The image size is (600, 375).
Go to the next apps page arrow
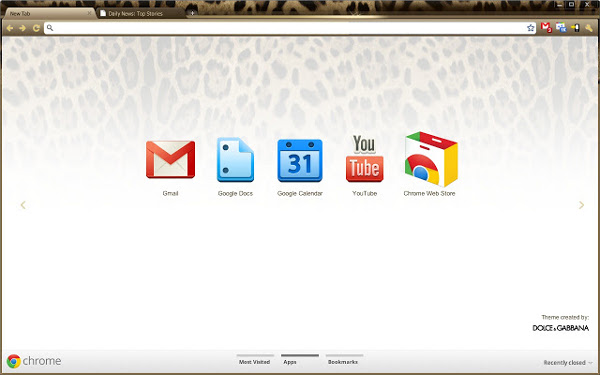(x=581, y=205)
